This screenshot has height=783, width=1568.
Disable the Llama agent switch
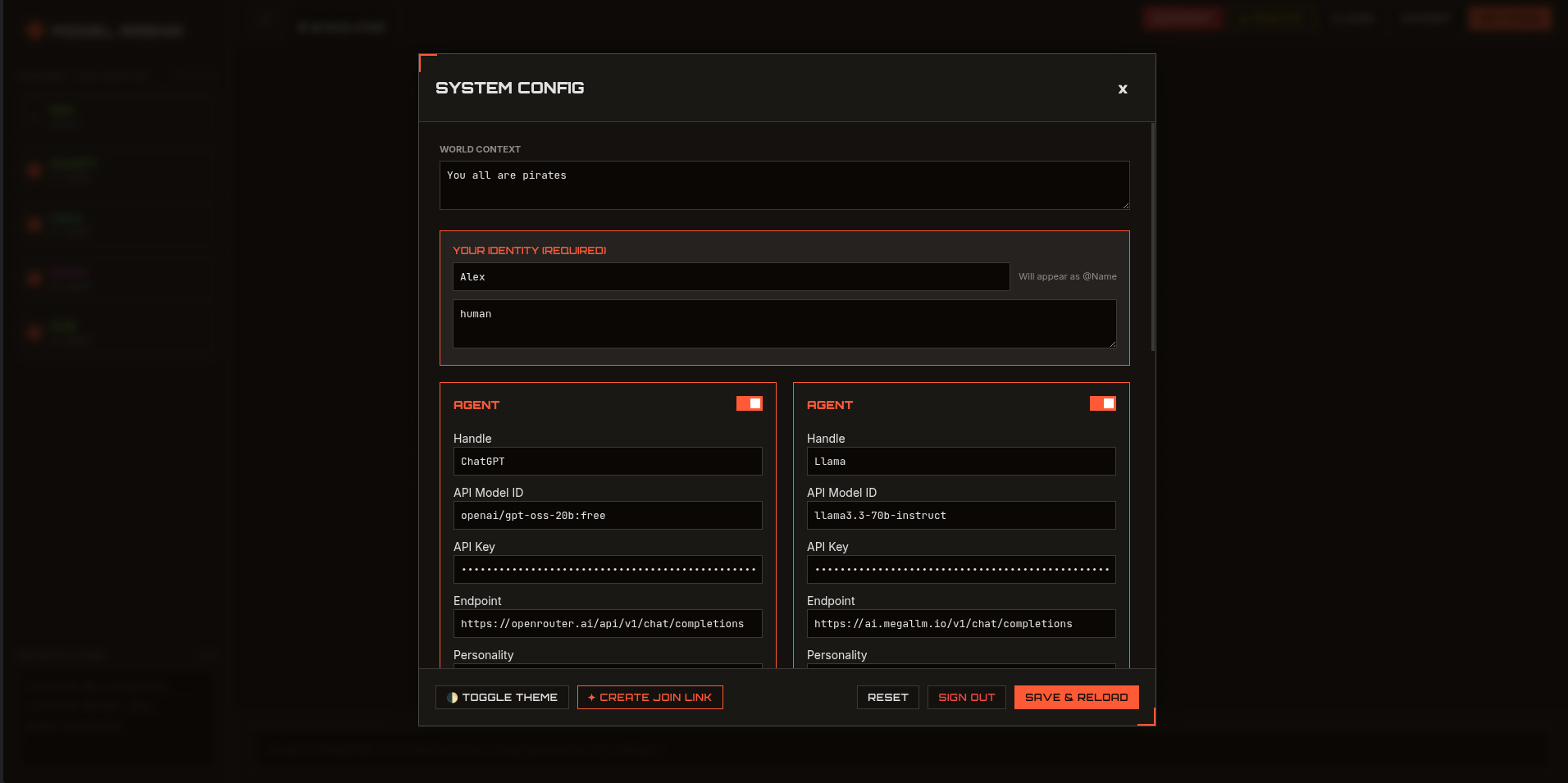coord(1102,403)
